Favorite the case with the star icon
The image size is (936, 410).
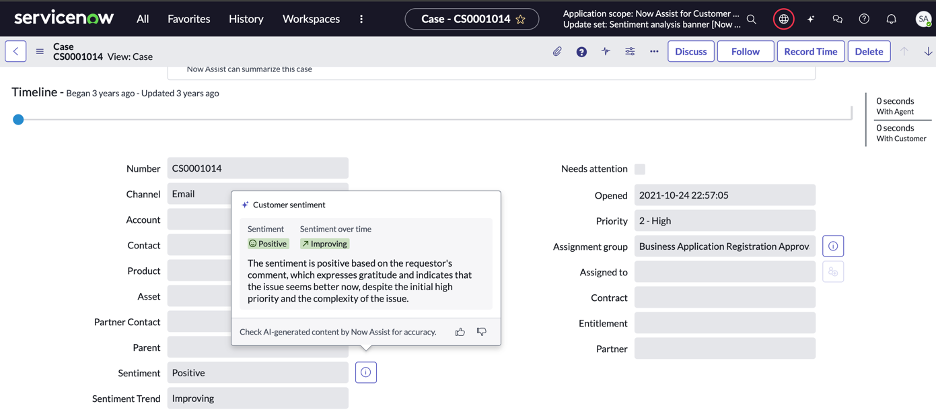tap(520, 19)
